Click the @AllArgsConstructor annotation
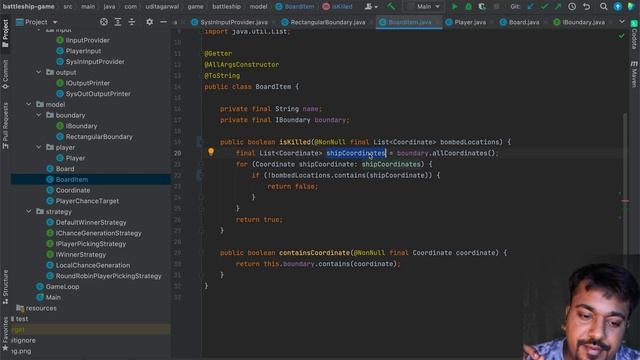640x360 pixels. tap(242, 64)
